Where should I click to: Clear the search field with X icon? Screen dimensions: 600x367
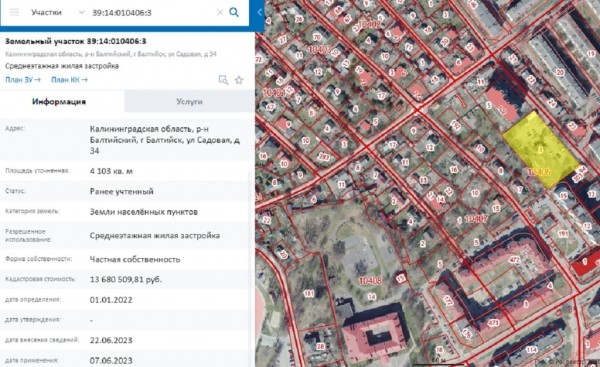[x=220, y=12]
